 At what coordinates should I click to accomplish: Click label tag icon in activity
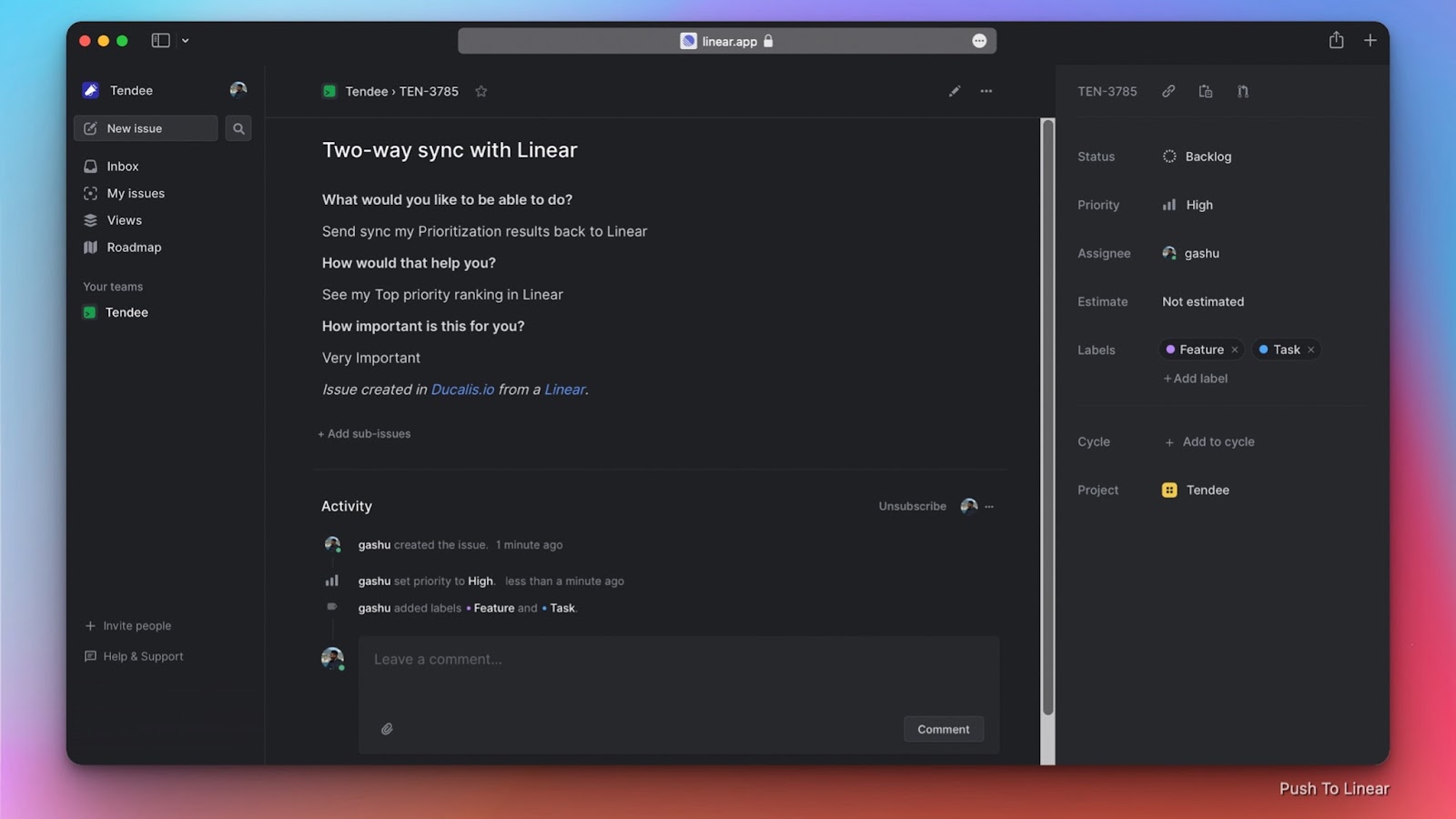pyautogui.click(x=332, y=607)
